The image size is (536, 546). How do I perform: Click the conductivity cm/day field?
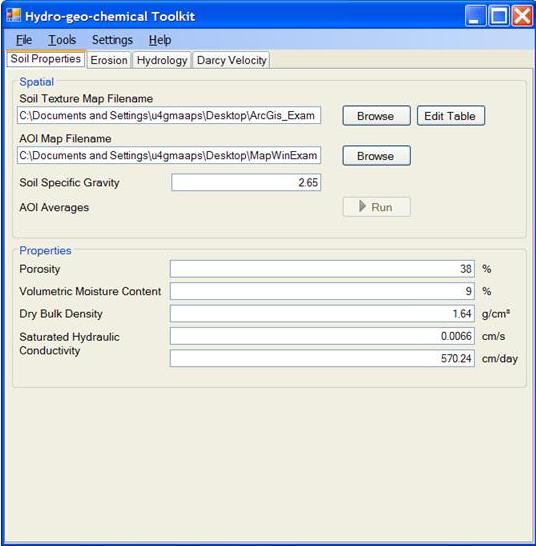pos(322,358)
